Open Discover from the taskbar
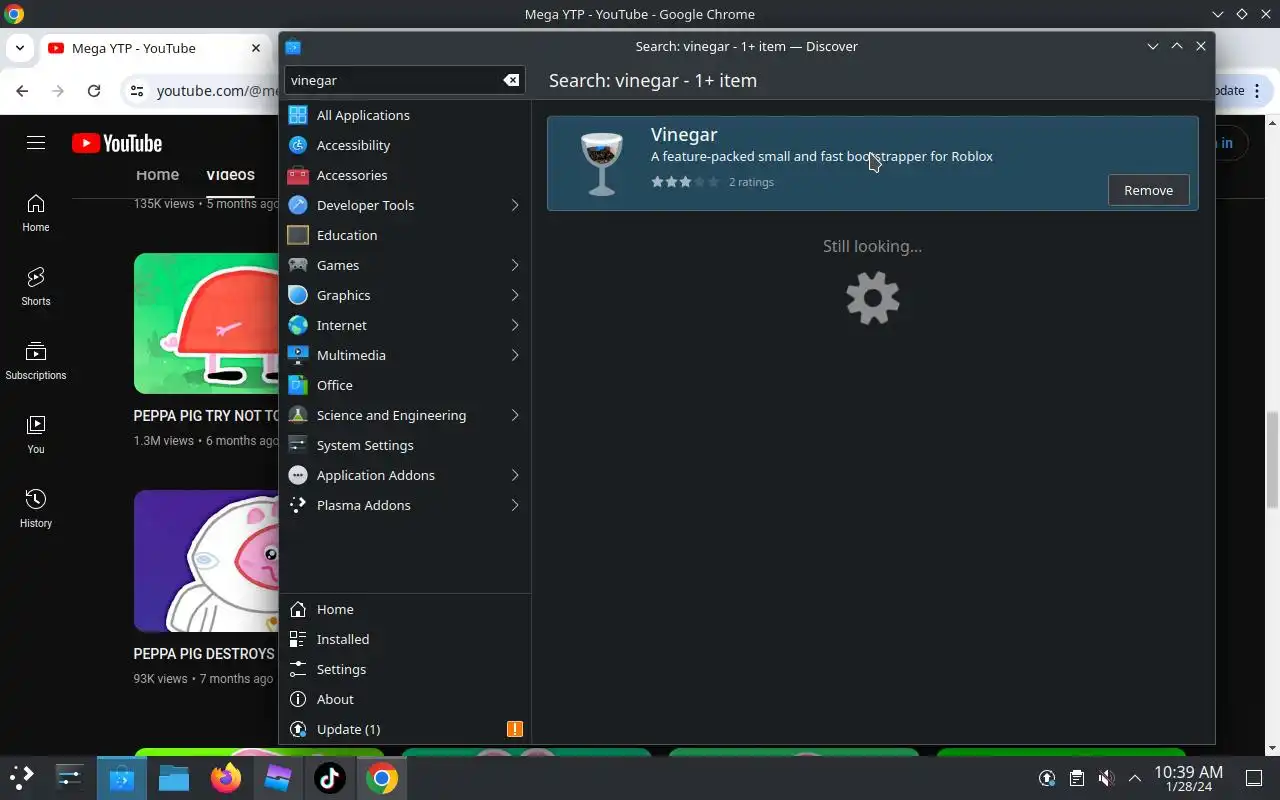Viewport: 1280px width, 800px height. coord(121,778)
